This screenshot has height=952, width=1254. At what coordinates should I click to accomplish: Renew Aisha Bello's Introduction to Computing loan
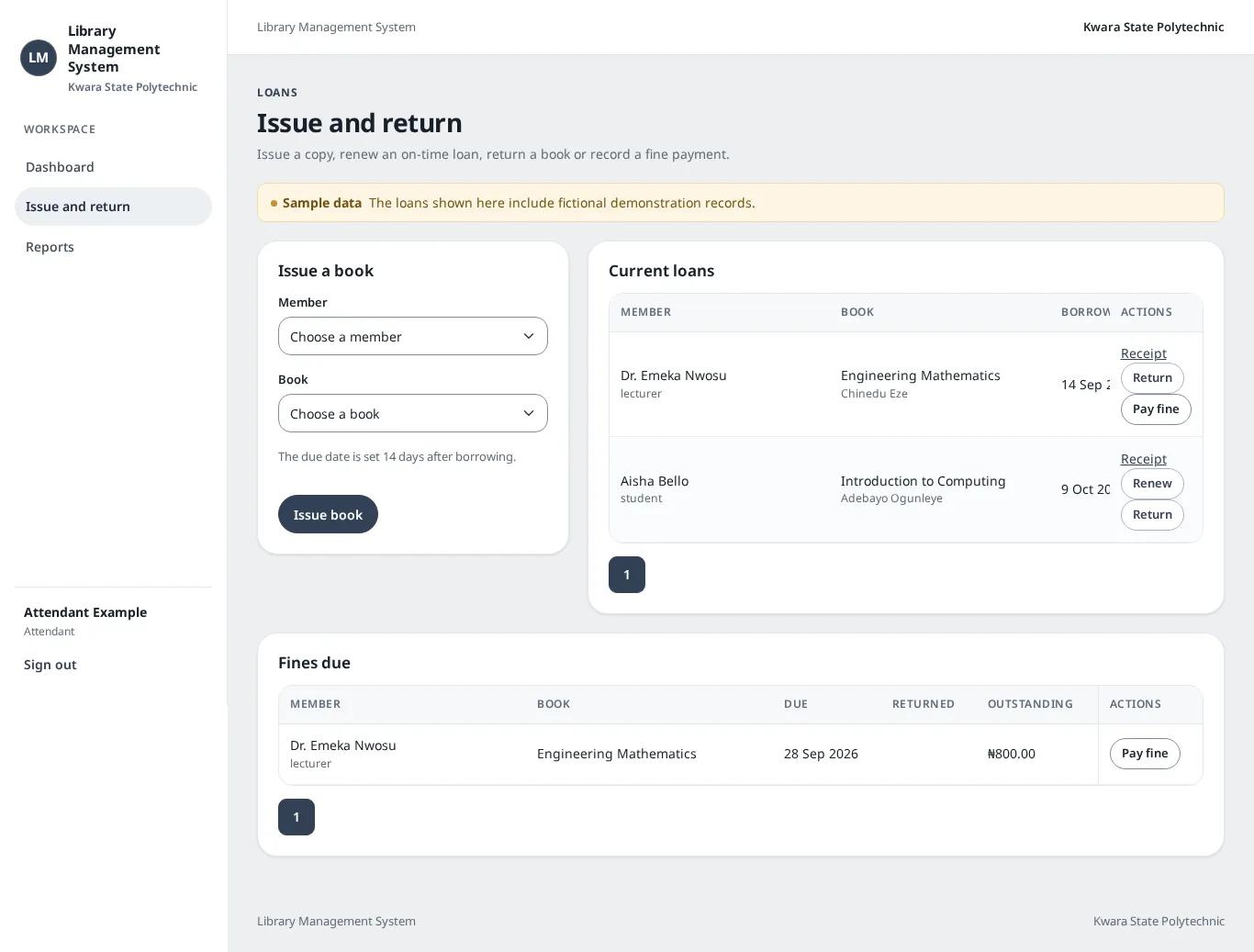click(1152, 484)
